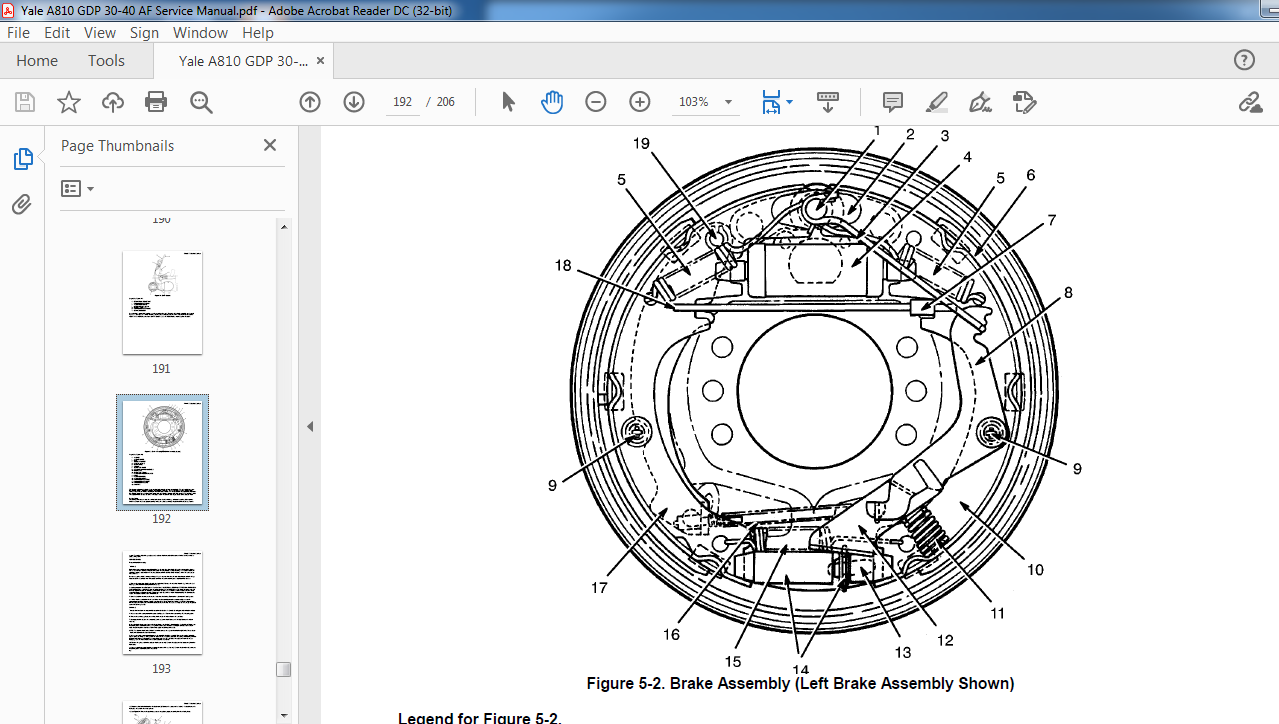Click the total page count 206
This screenshot has height=724, width=1279.
pyautogui.click(x=446, y=102)
